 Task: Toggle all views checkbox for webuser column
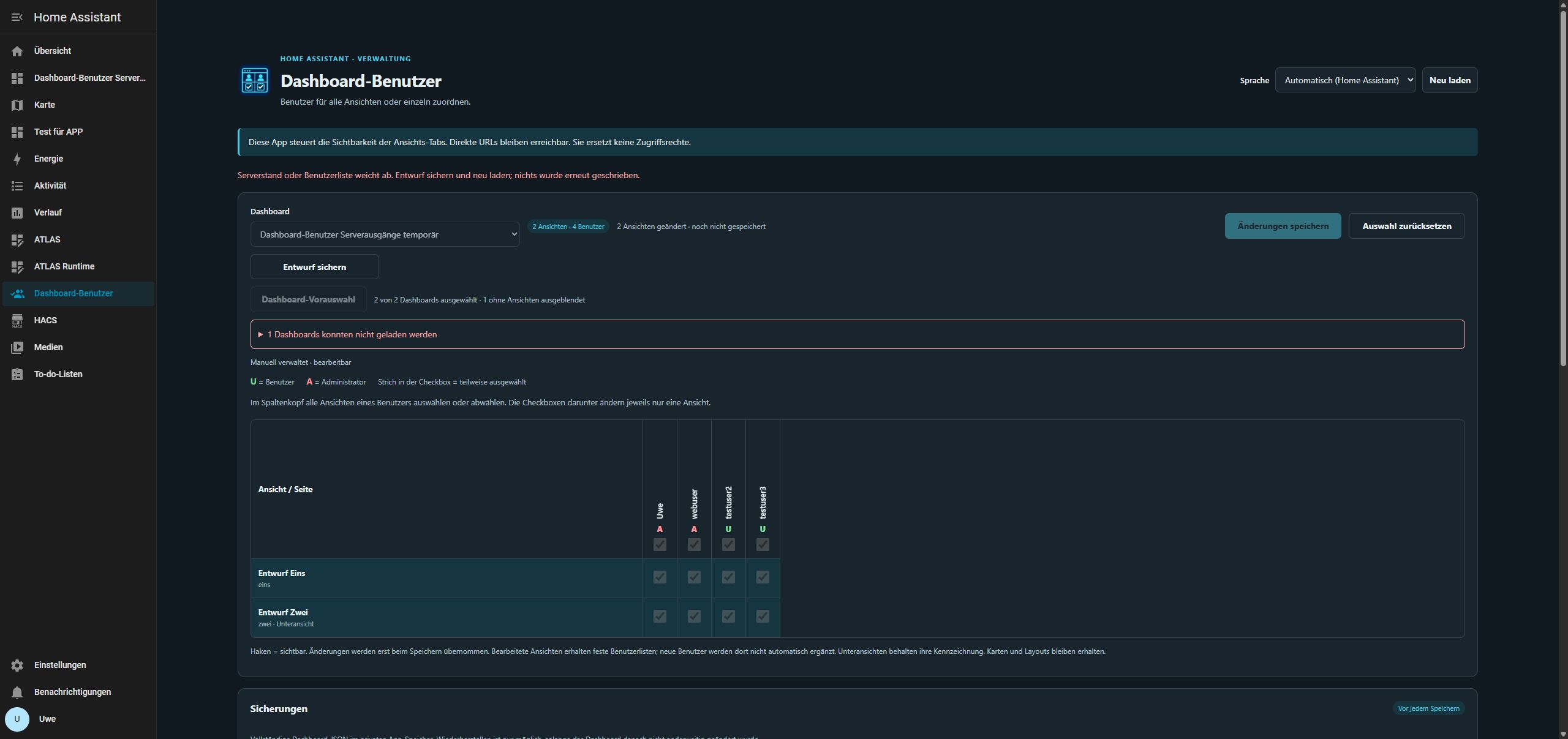[x=694, y=544]
